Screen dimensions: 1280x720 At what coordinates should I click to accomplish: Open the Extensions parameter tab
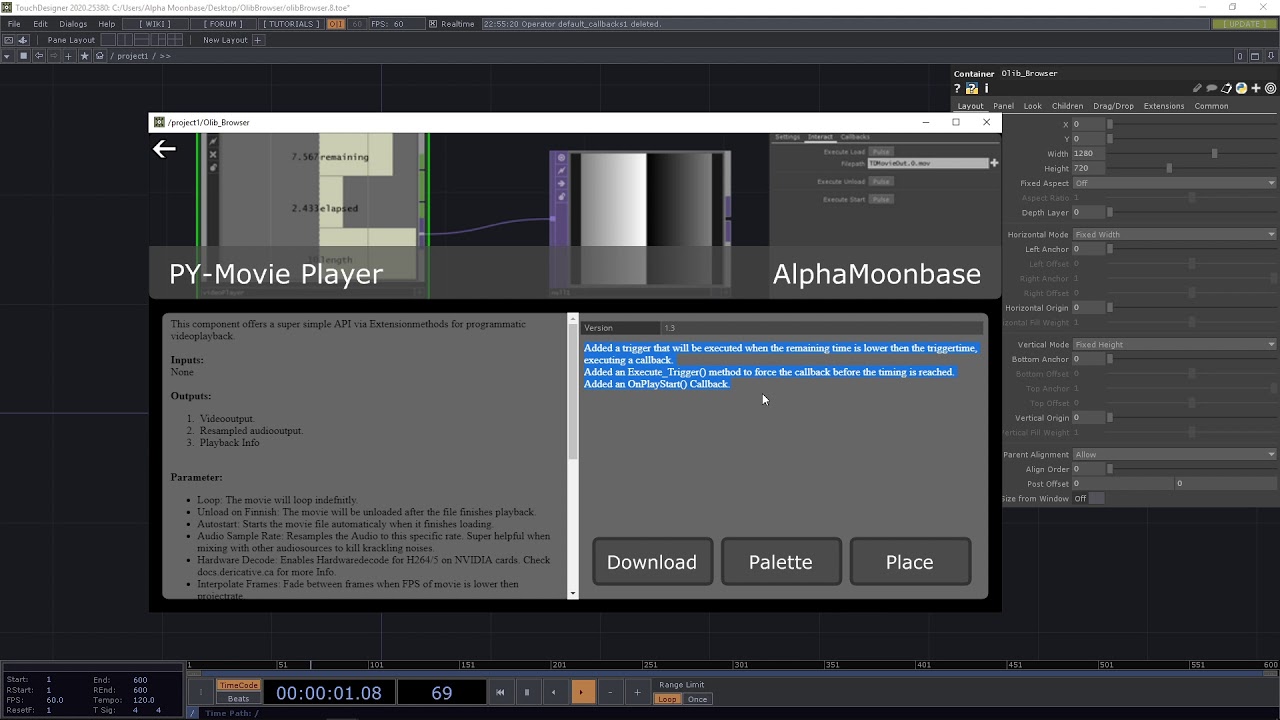tap(1163, 106)
